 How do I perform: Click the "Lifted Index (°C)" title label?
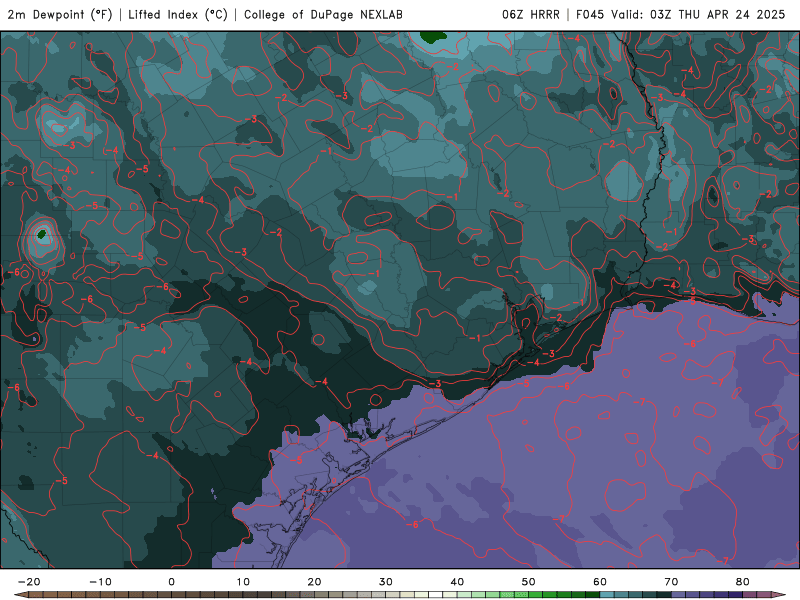[178, 15]
